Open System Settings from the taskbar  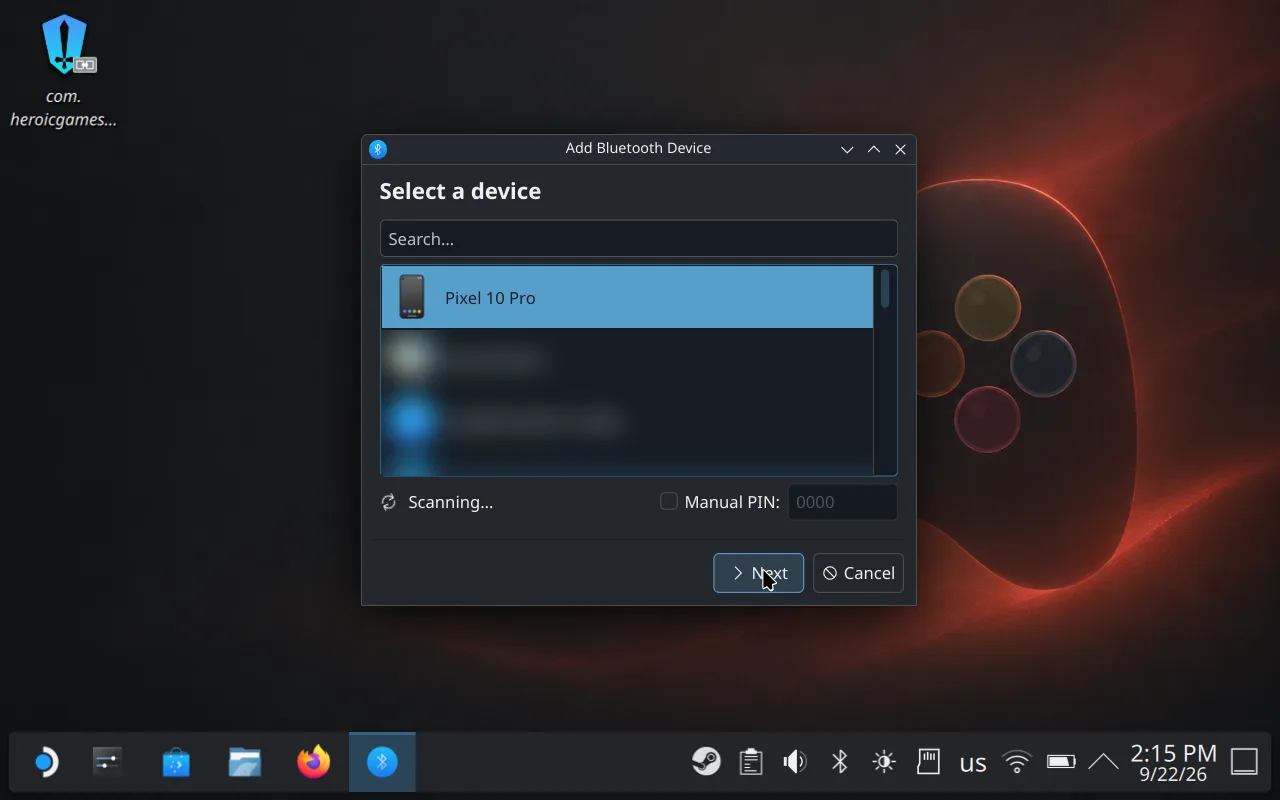(107, 763)
